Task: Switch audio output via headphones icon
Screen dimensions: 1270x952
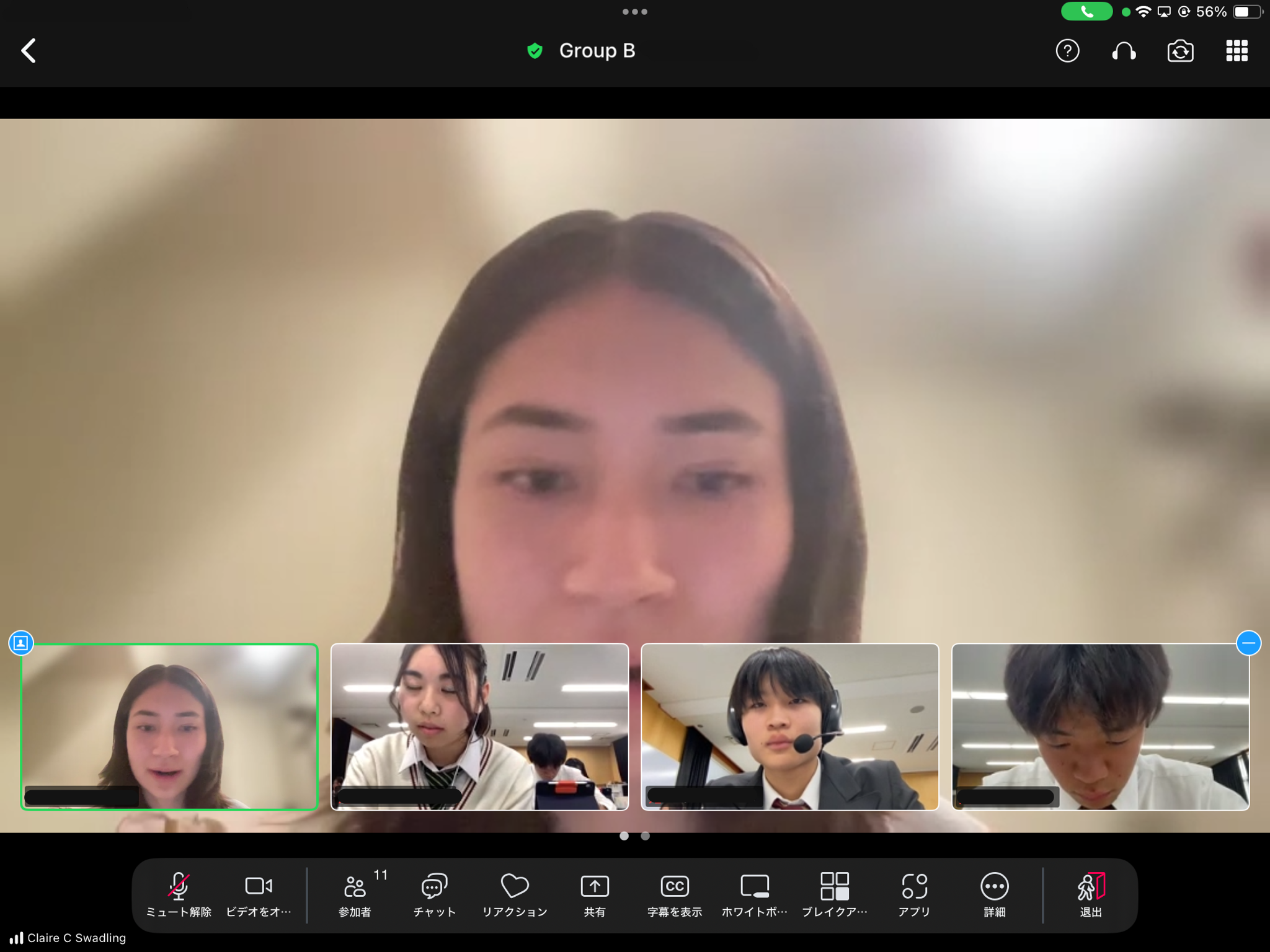Action: pyautogui.click(x=1124, y=51)
